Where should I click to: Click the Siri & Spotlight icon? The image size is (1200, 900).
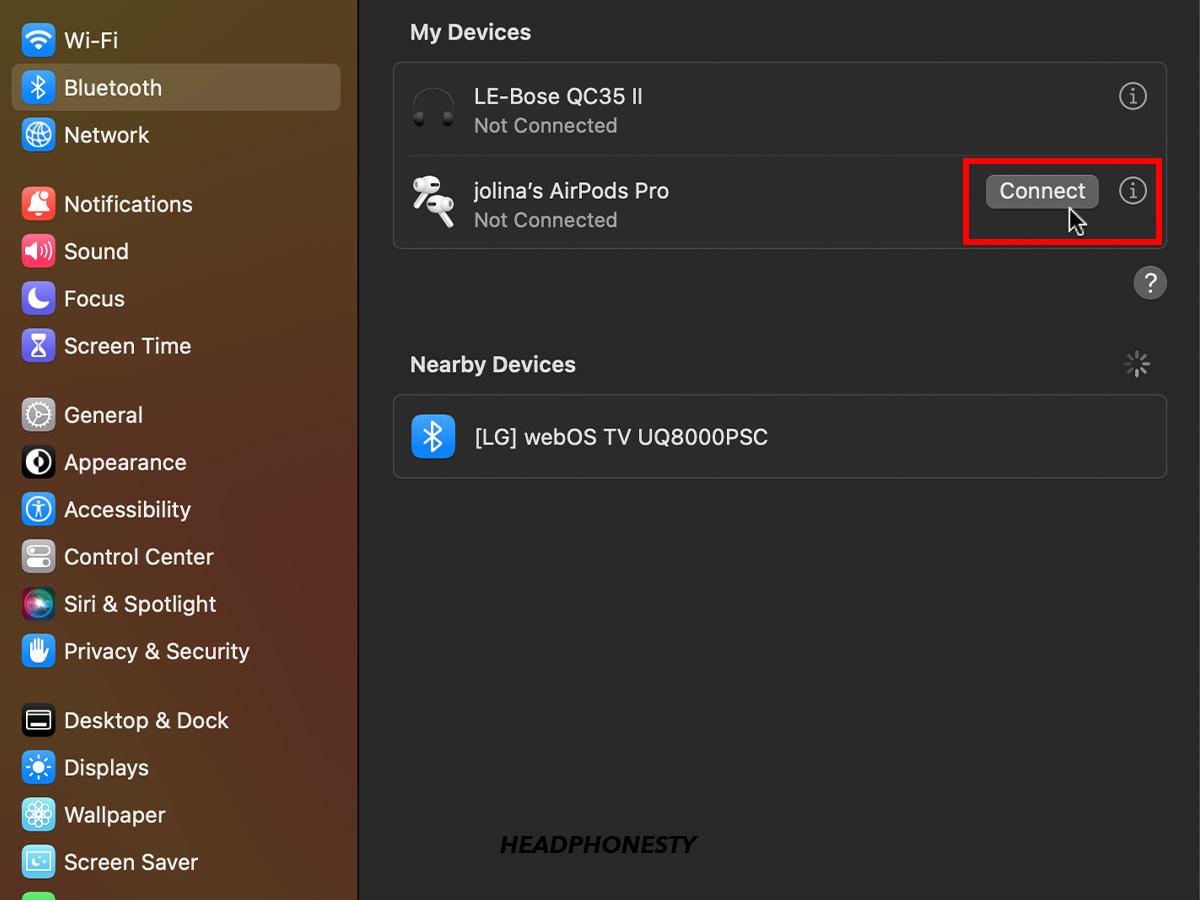(39, 604)
